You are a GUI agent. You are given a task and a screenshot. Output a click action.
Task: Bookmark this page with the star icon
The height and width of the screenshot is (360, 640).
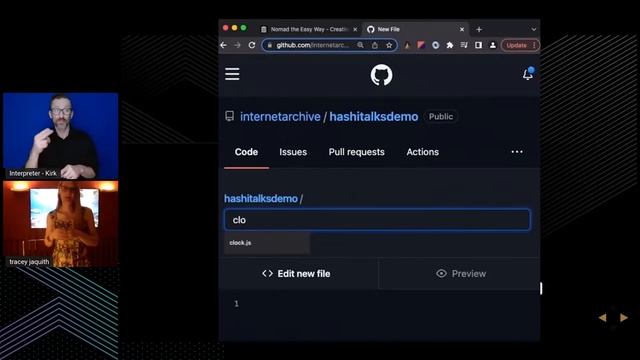pos(389,45)
